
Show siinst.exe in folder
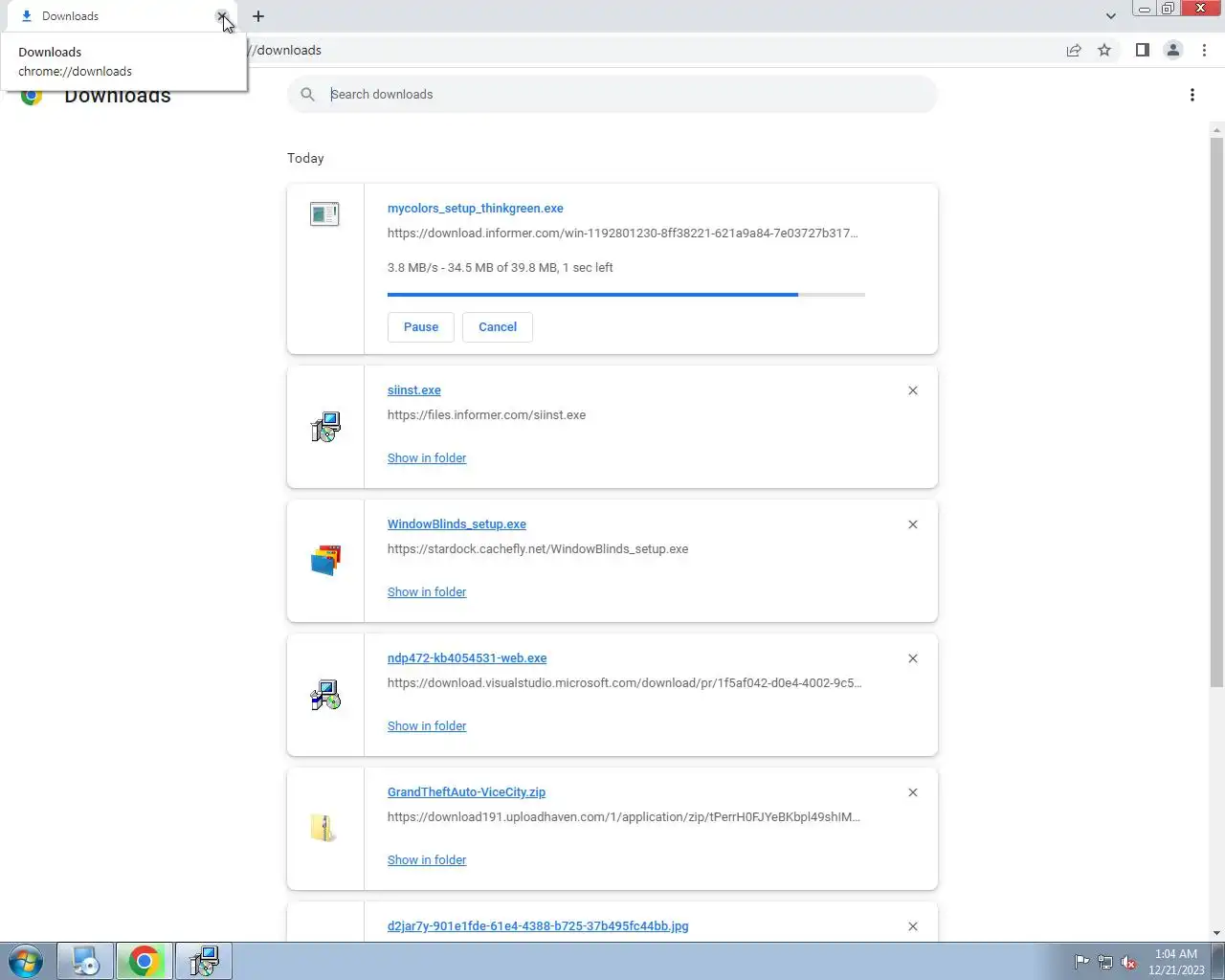(427, 458)
